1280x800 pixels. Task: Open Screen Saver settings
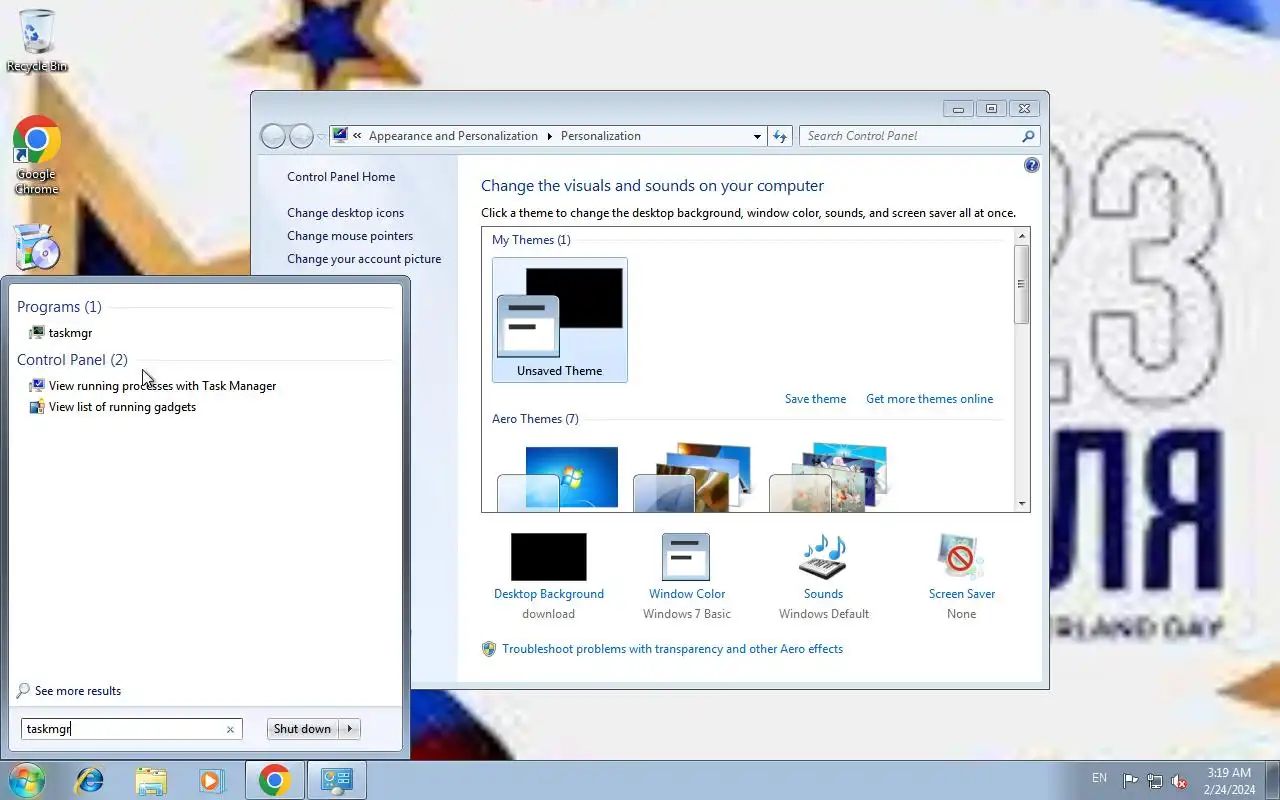(961, 575)
